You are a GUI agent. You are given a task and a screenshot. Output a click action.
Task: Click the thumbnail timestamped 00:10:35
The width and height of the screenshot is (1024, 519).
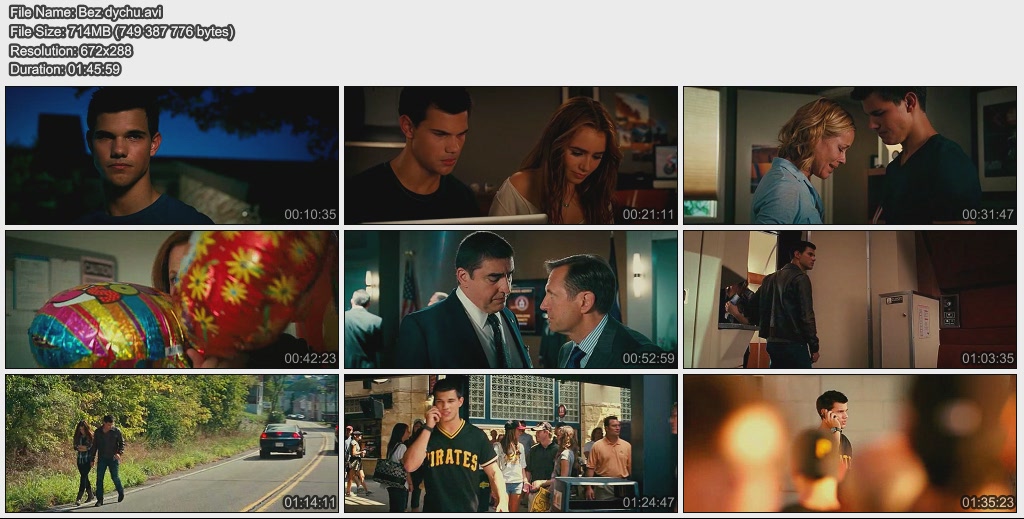pyautogui.click(x=171, y=155)
